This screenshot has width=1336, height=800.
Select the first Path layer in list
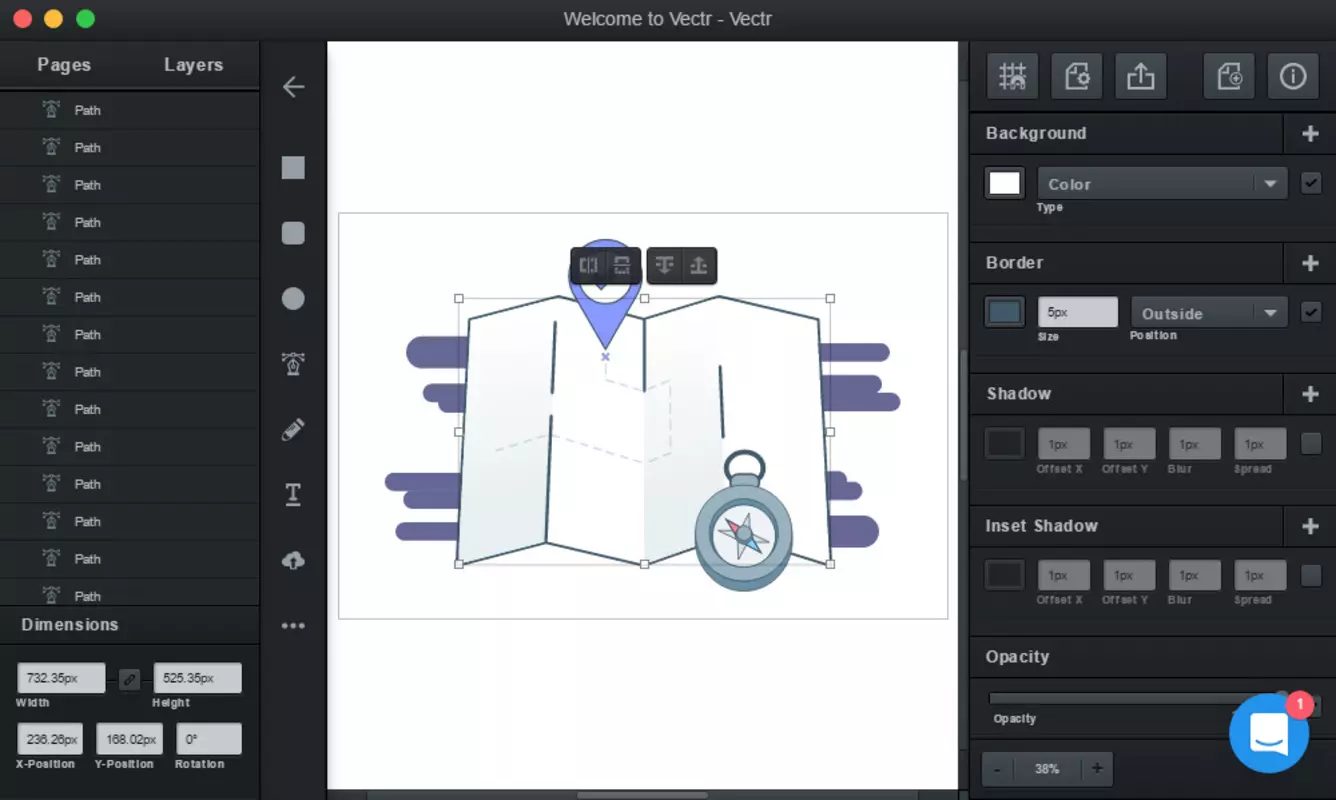[130, 110]
